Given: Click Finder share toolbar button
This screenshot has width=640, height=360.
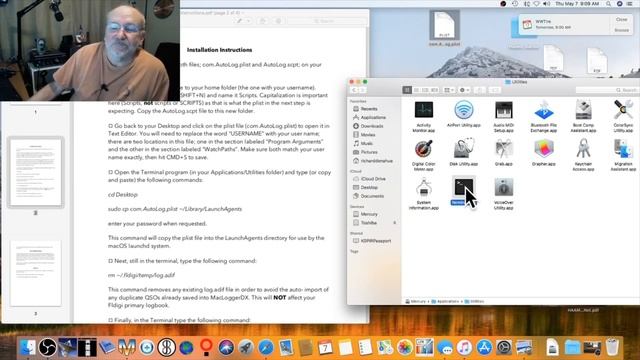Looking at the screenshot, I should (x=480, y=90).
